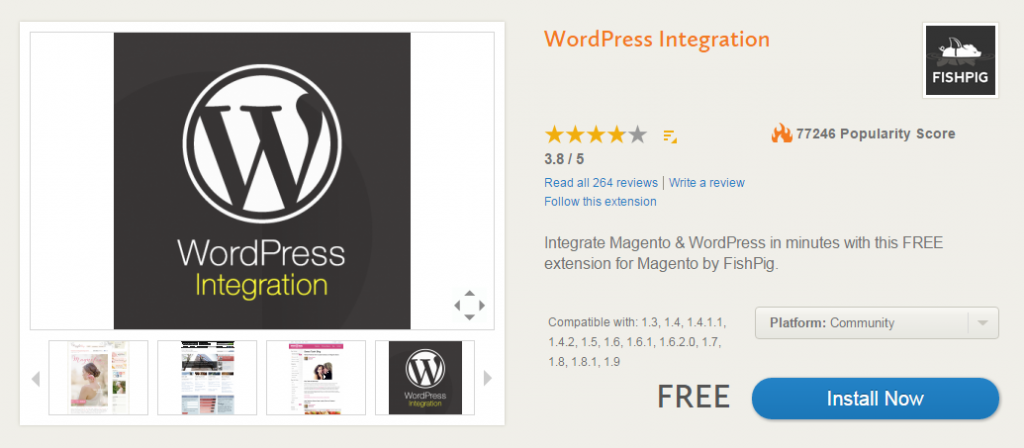Select the second thumbnail with building photo
Viewport: 1024px width, 448px height.
tap(207, 377)
